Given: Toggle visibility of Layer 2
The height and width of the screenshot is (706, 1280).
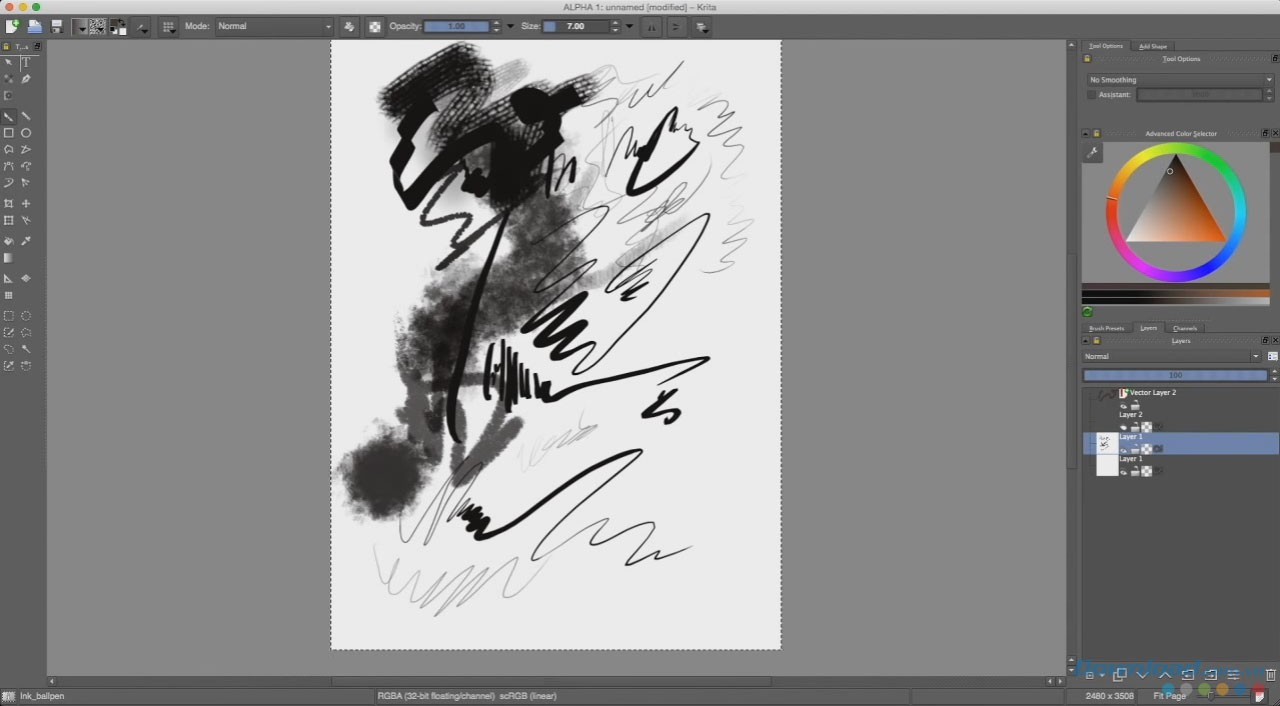Looking at the screenshot, I should 1123,428.
